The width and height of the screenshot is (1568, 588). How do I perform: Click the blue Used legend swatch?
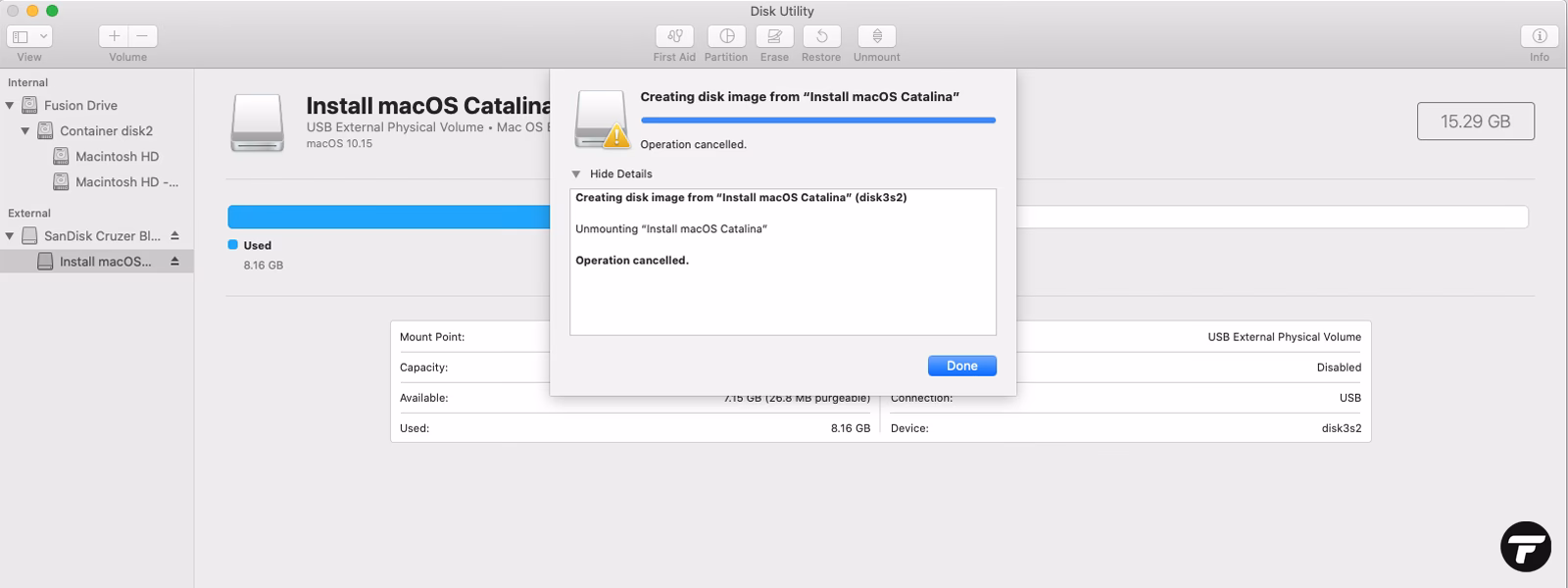click(233, 245)
